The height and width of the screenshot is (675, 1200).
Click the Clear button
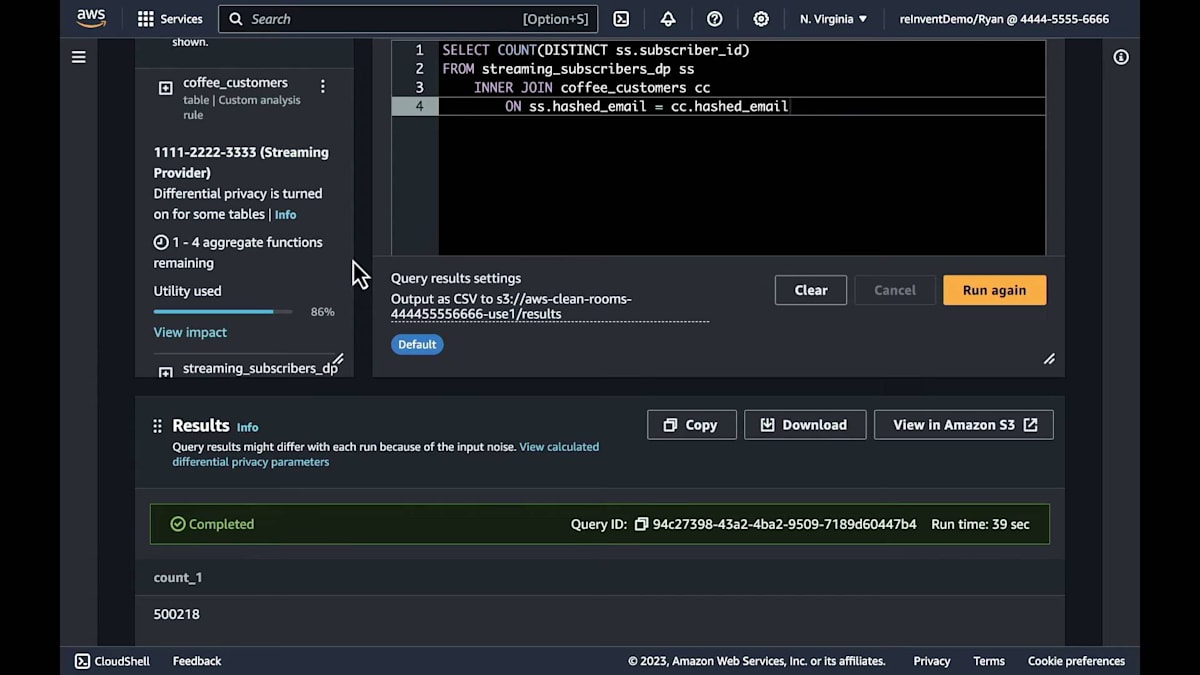(x=811, y=290)
